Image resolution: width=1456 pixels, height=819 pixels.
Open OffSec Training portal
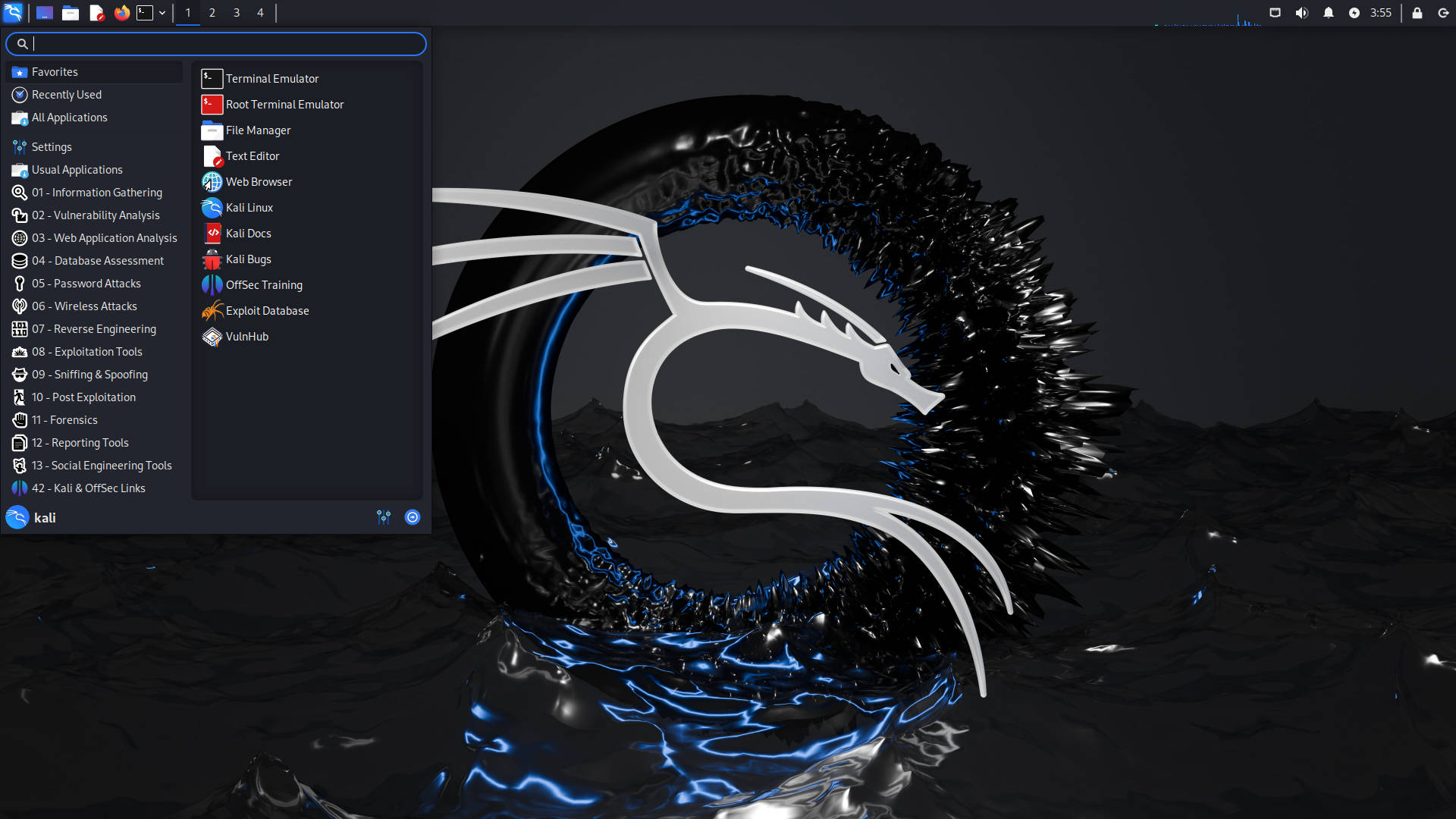tap(263, 284)
